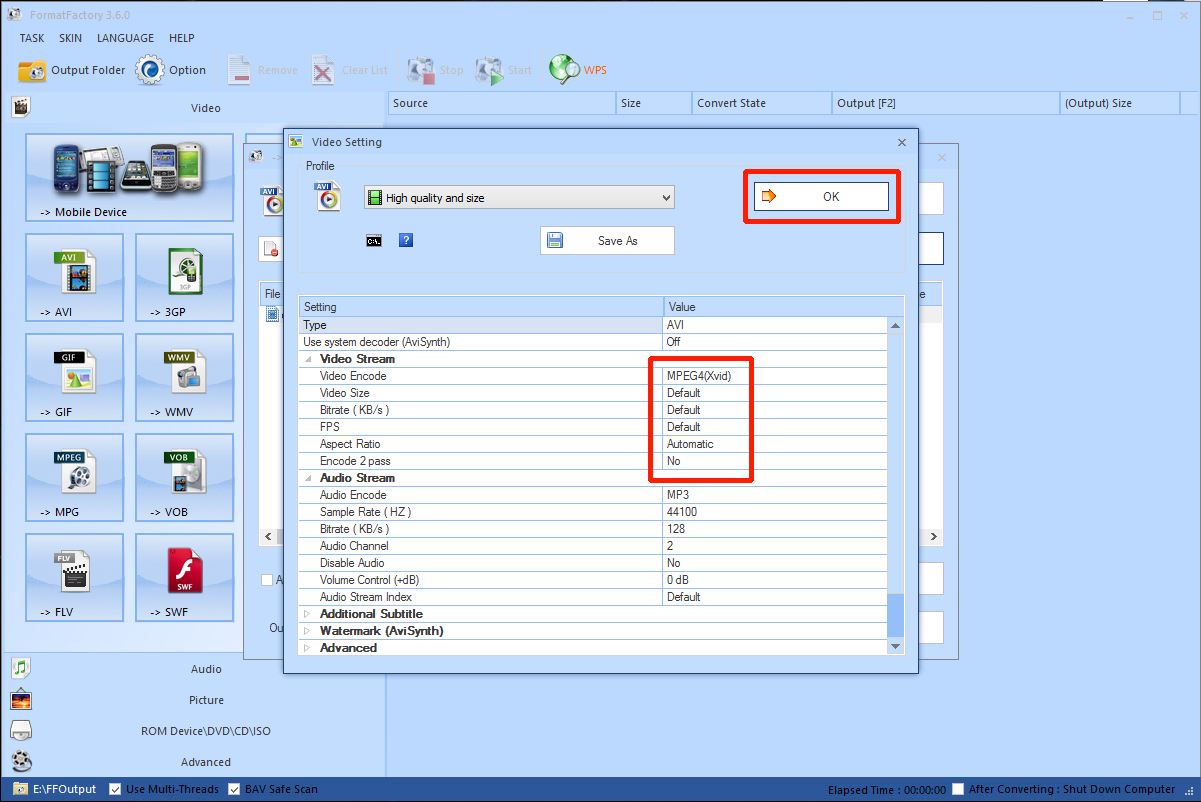Click the Output [F2] column header

[x=945, y=103]
